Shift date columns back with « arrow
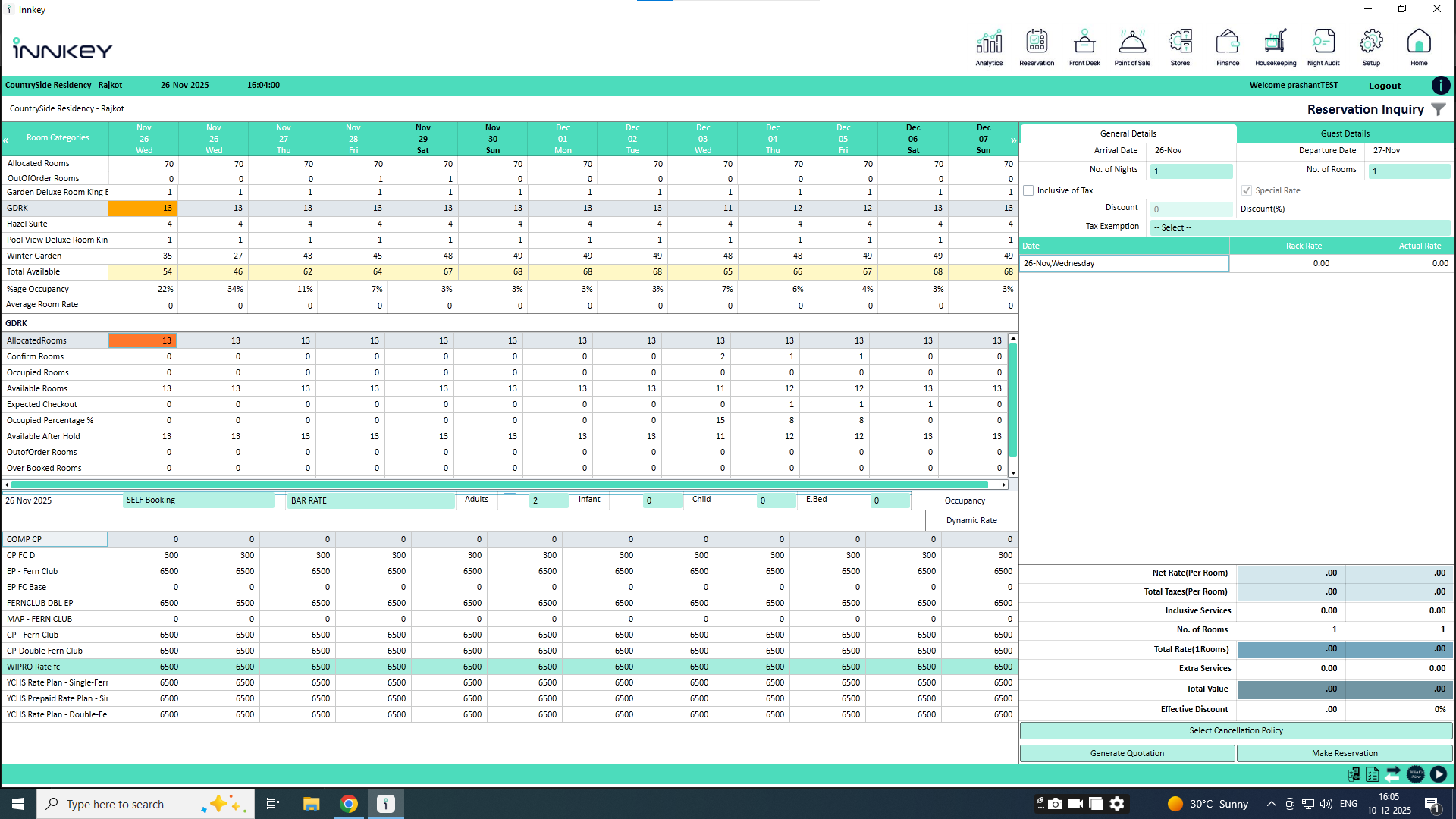Viewport: 1456px width, 819px height. pos(6,140)
